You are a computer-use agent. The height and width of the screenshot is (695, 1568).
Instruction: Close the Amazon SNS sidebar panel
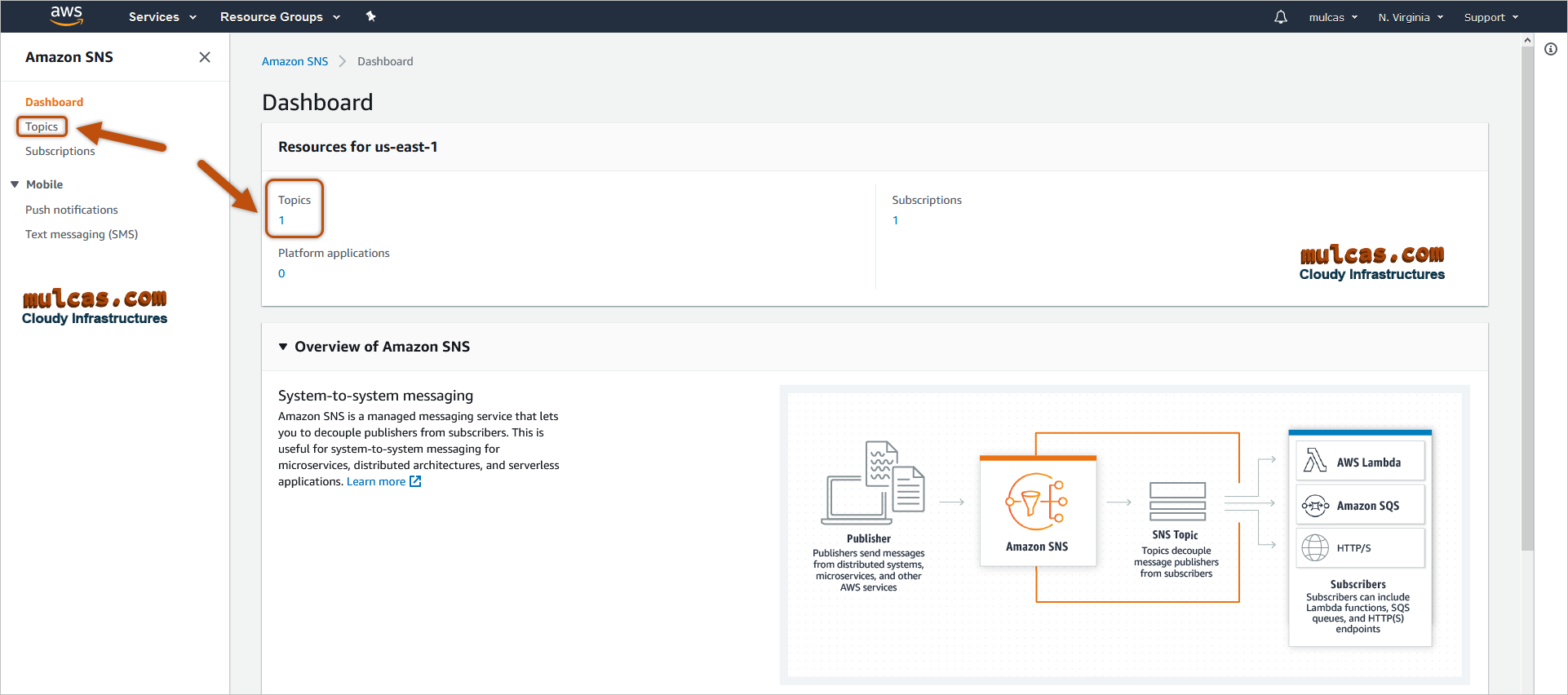click(x=205, y=57)
